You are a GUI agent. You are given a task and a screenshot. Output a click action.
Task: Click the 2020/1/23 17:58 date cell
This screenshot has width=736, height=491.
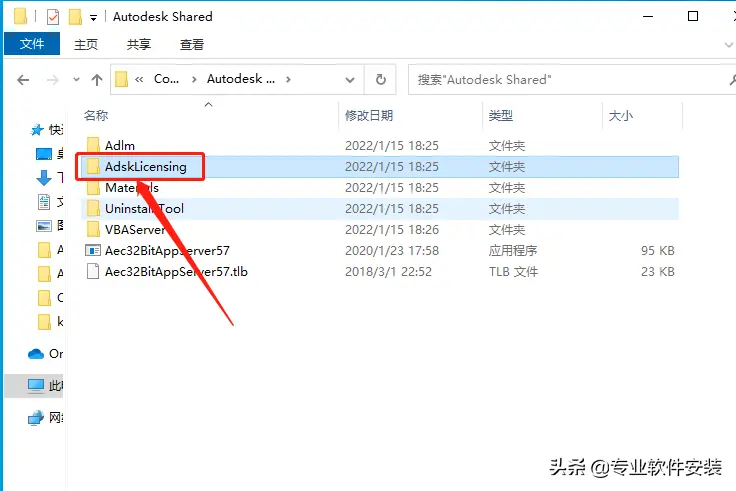(x=392, y=251)
